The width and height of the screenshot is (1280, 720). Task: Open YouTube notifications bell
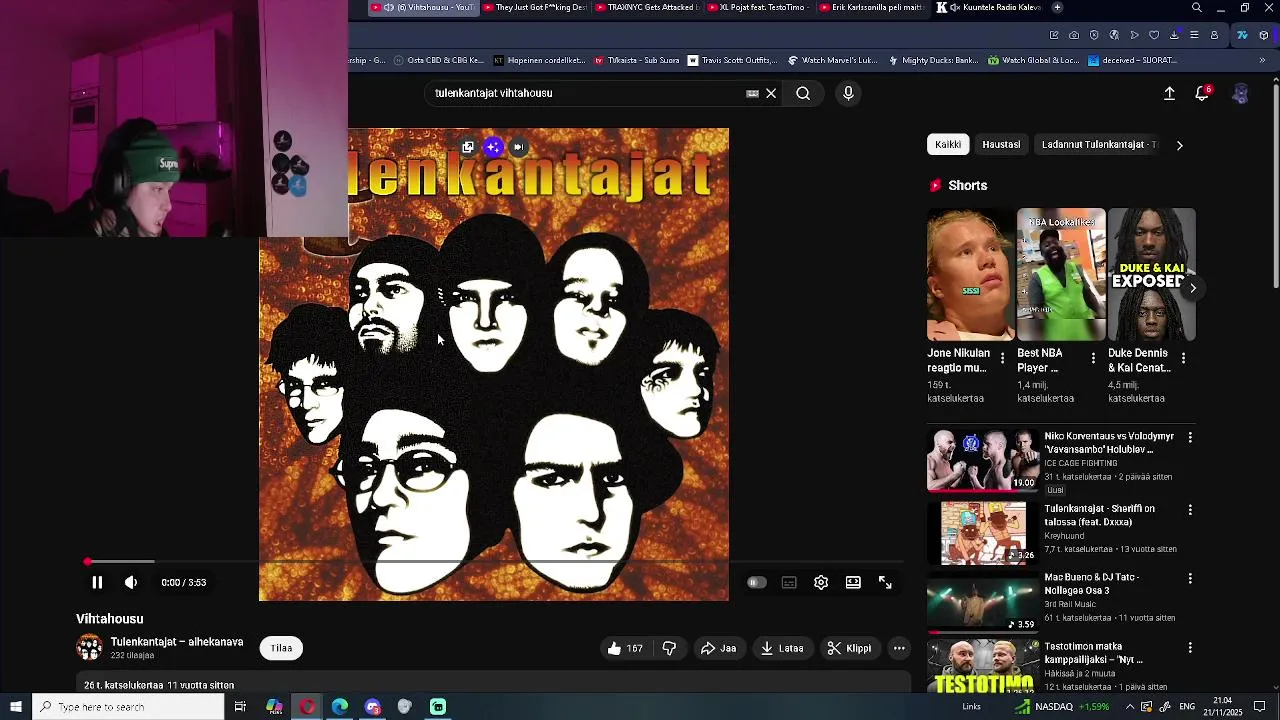(x=1202, y=93)
